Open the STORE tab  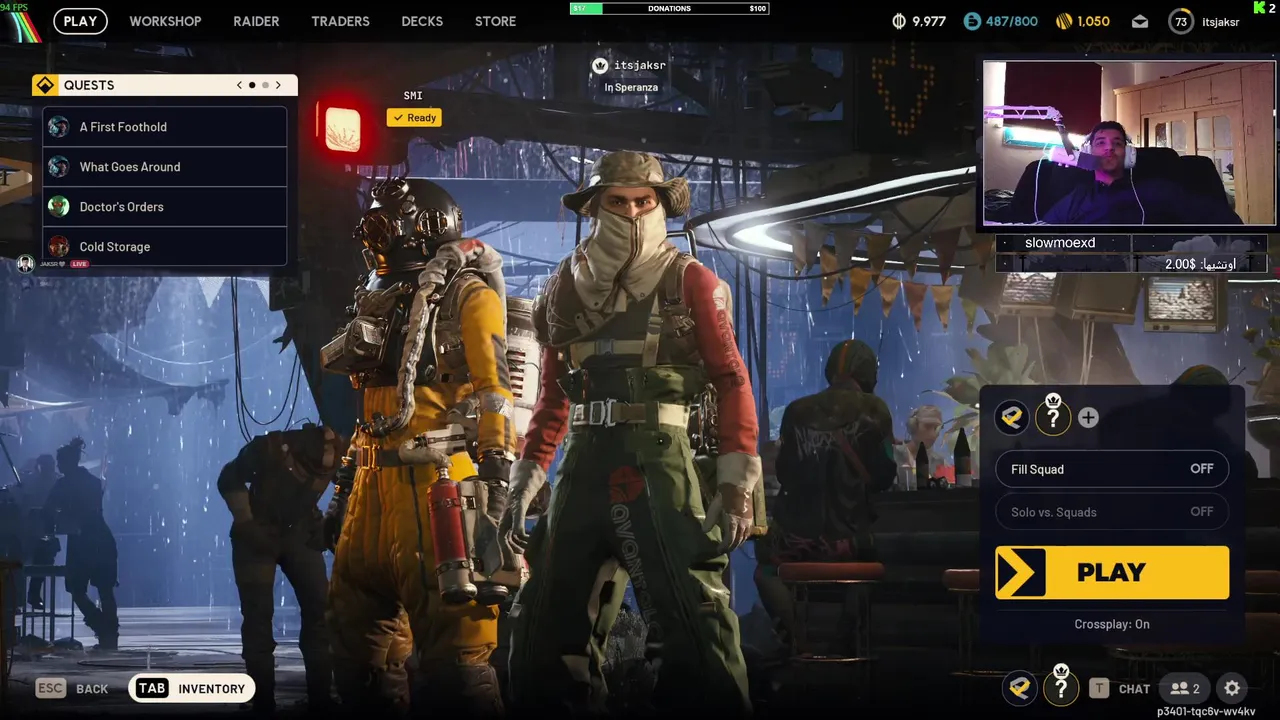pos(495,21)
